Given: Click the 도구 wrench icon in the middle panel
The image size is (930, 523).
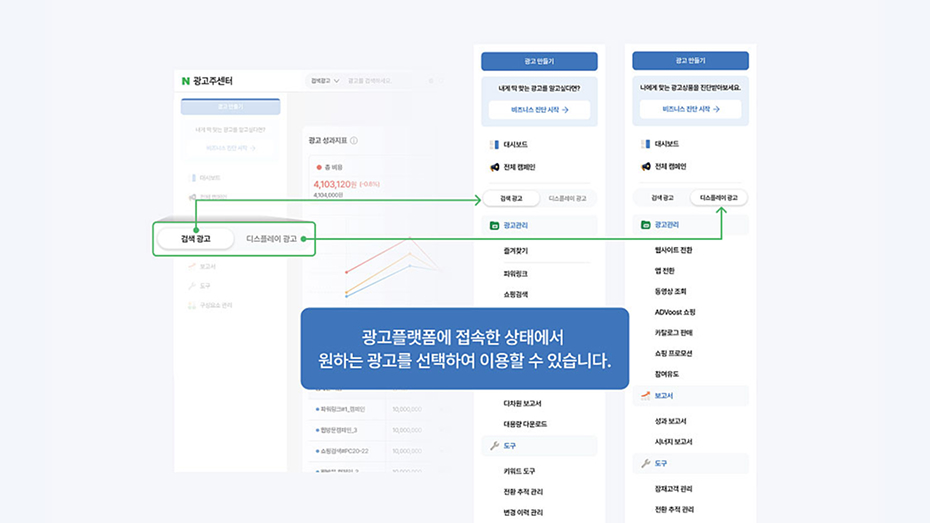Looking at the screenshot, I should (494, 446).
